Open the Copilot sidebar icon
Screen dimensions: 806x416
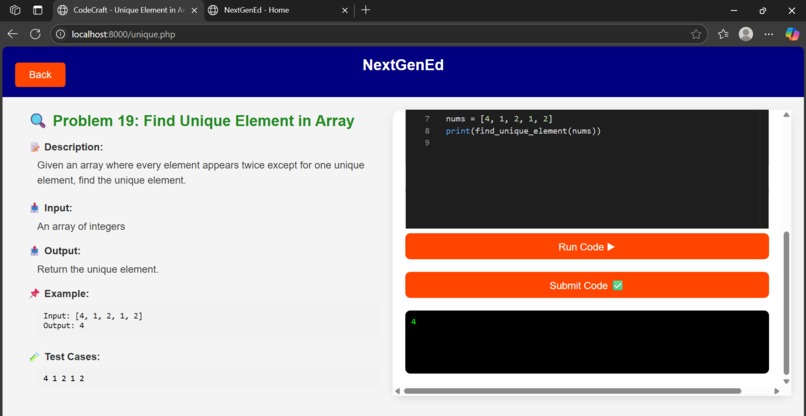coord(792,34)
